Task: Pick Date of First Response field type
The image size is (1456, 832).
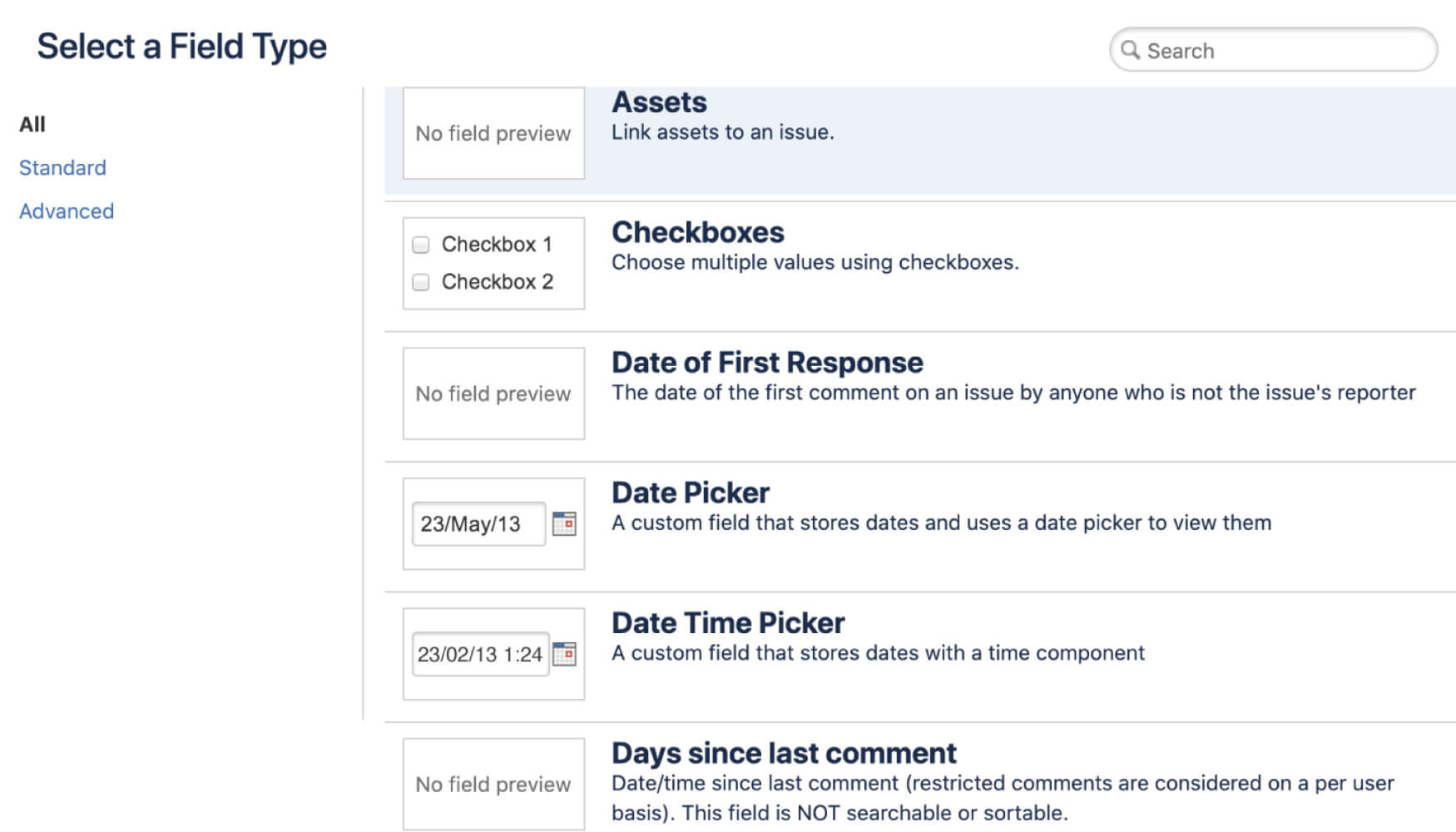Action: [x=766, y=363]
